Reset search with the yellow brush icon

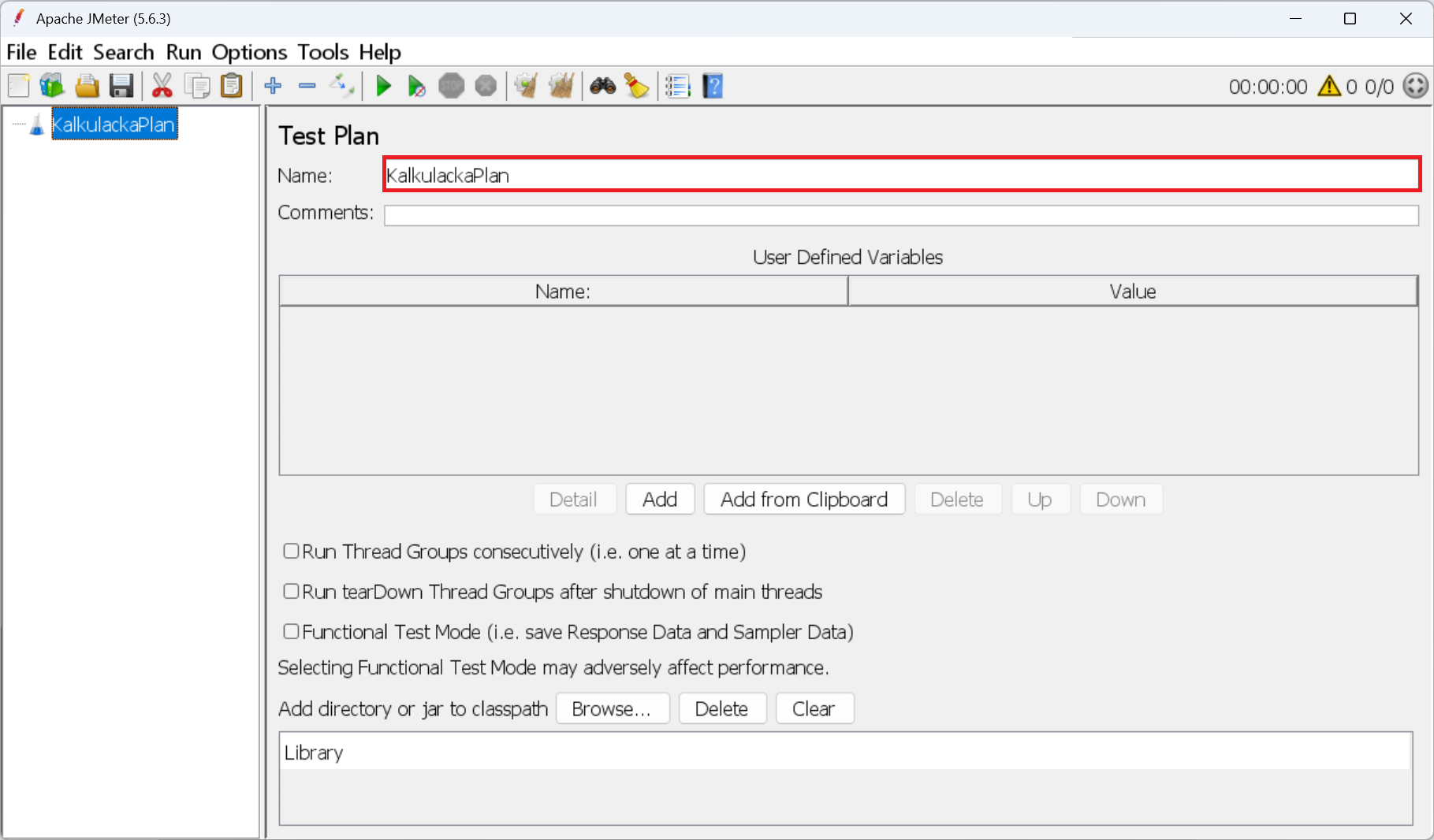pos(637,86)
